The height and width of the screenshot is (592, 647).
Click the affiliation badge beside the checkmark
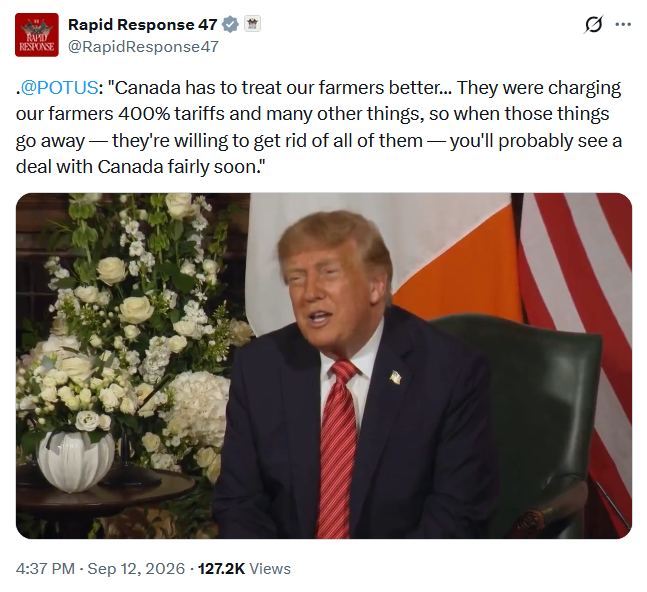click(252, 24)
